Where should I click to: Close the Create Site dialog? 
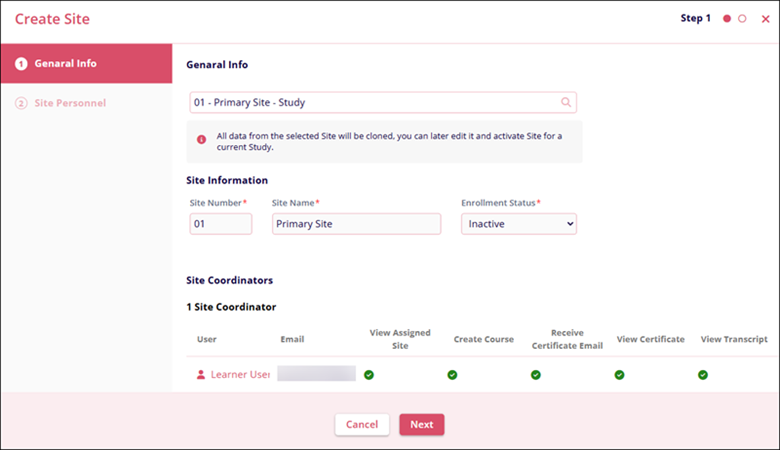[765, 19]
